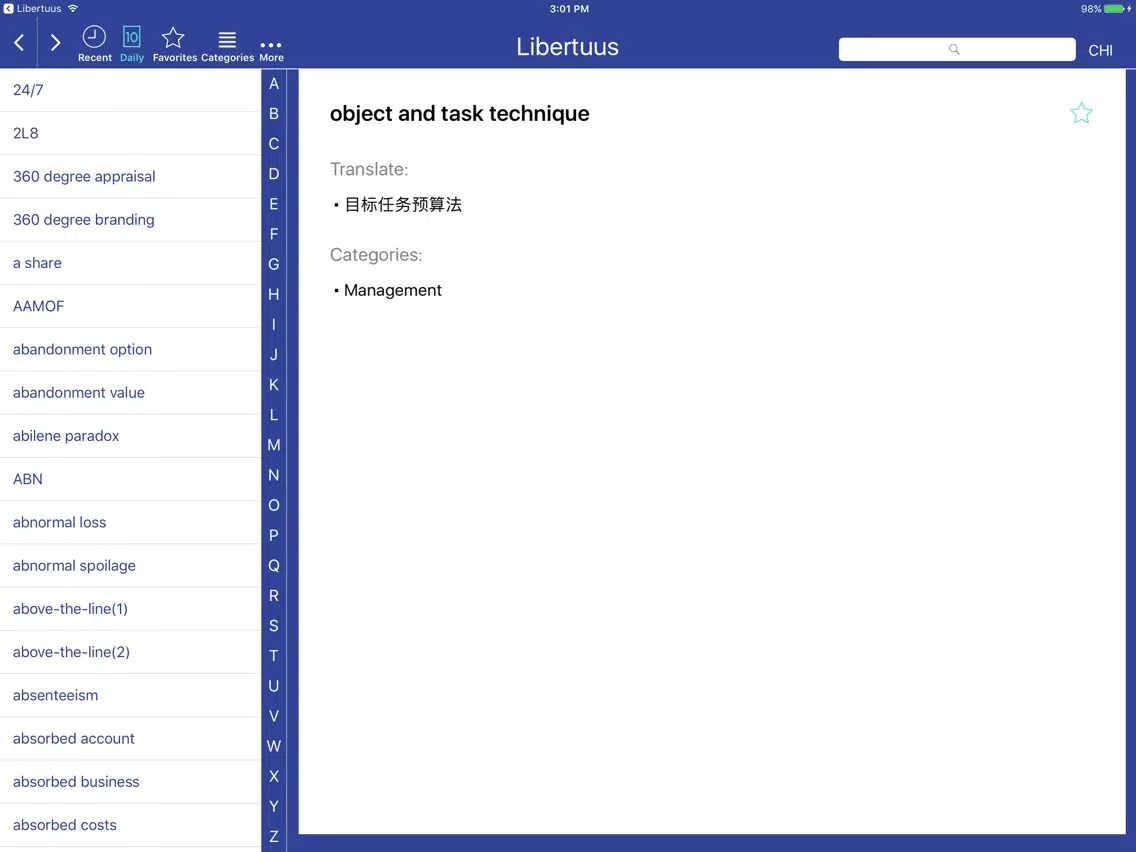Jump to letter G in the index
Image resolution: width=1136 pixels, height=852 pixels.
point(274,264)
